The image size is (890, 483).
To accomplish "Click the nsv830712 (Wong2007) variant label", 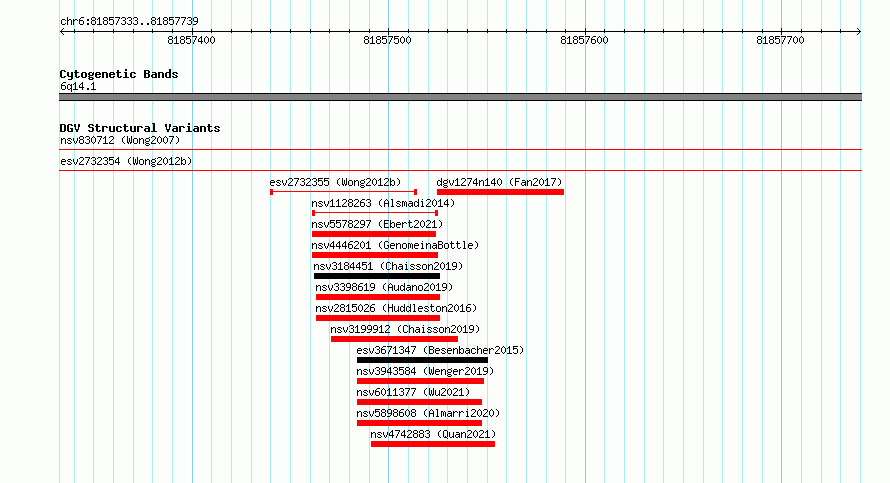I will tap(120, 140).
